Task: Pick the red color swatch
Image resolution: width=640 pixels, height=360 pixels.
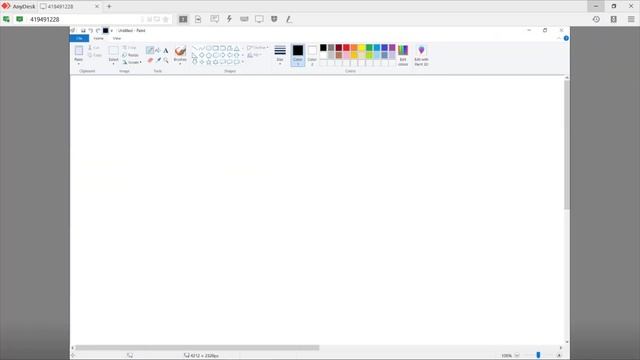Action: 346,48
